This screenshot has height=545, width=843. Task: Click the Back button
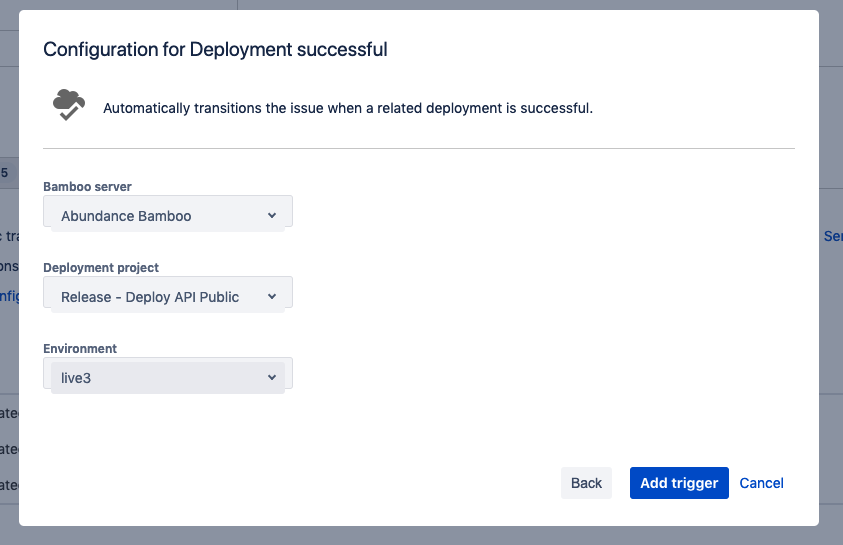(x=586, y=483)
